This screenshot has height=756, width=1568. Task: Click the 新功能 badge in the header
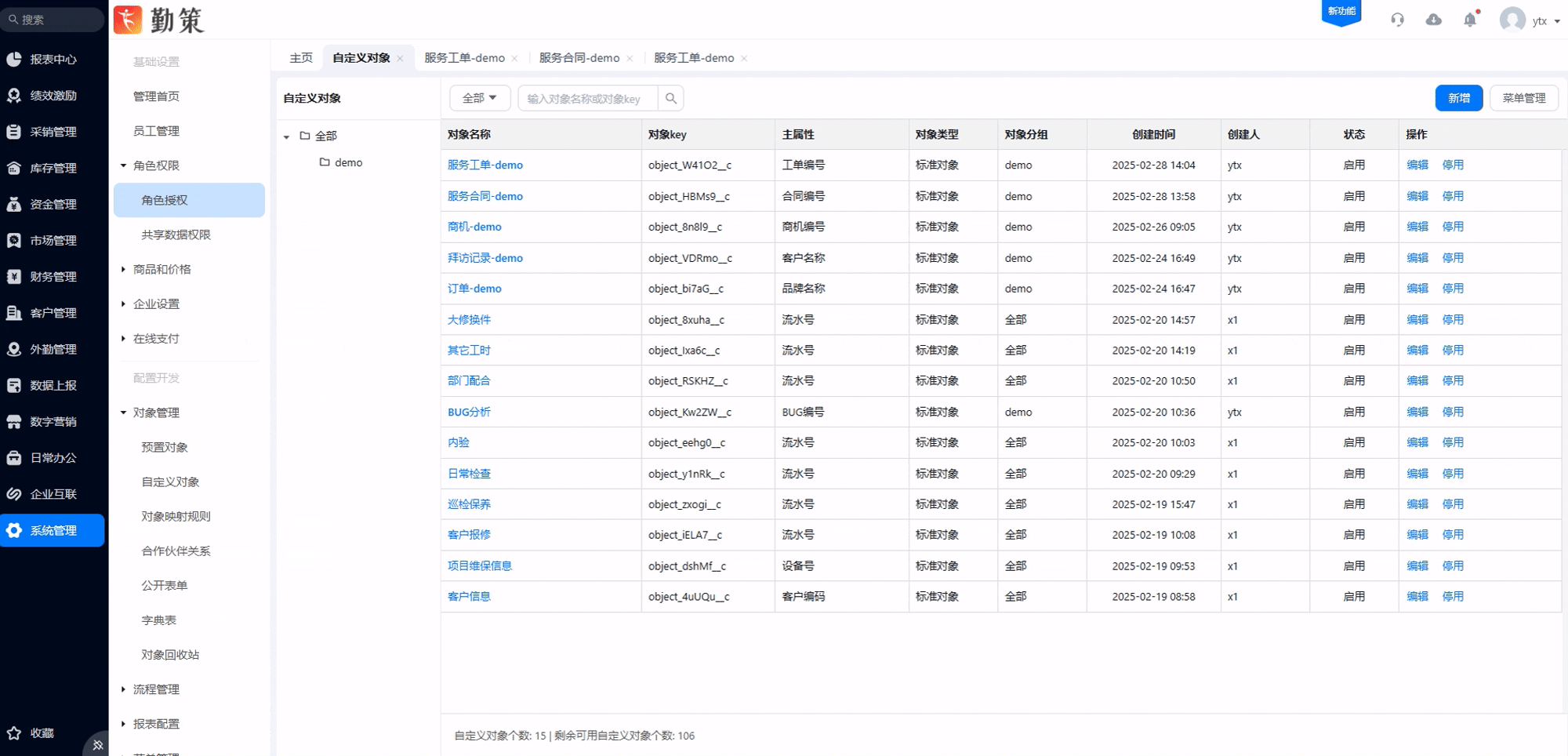point(1341,12)
